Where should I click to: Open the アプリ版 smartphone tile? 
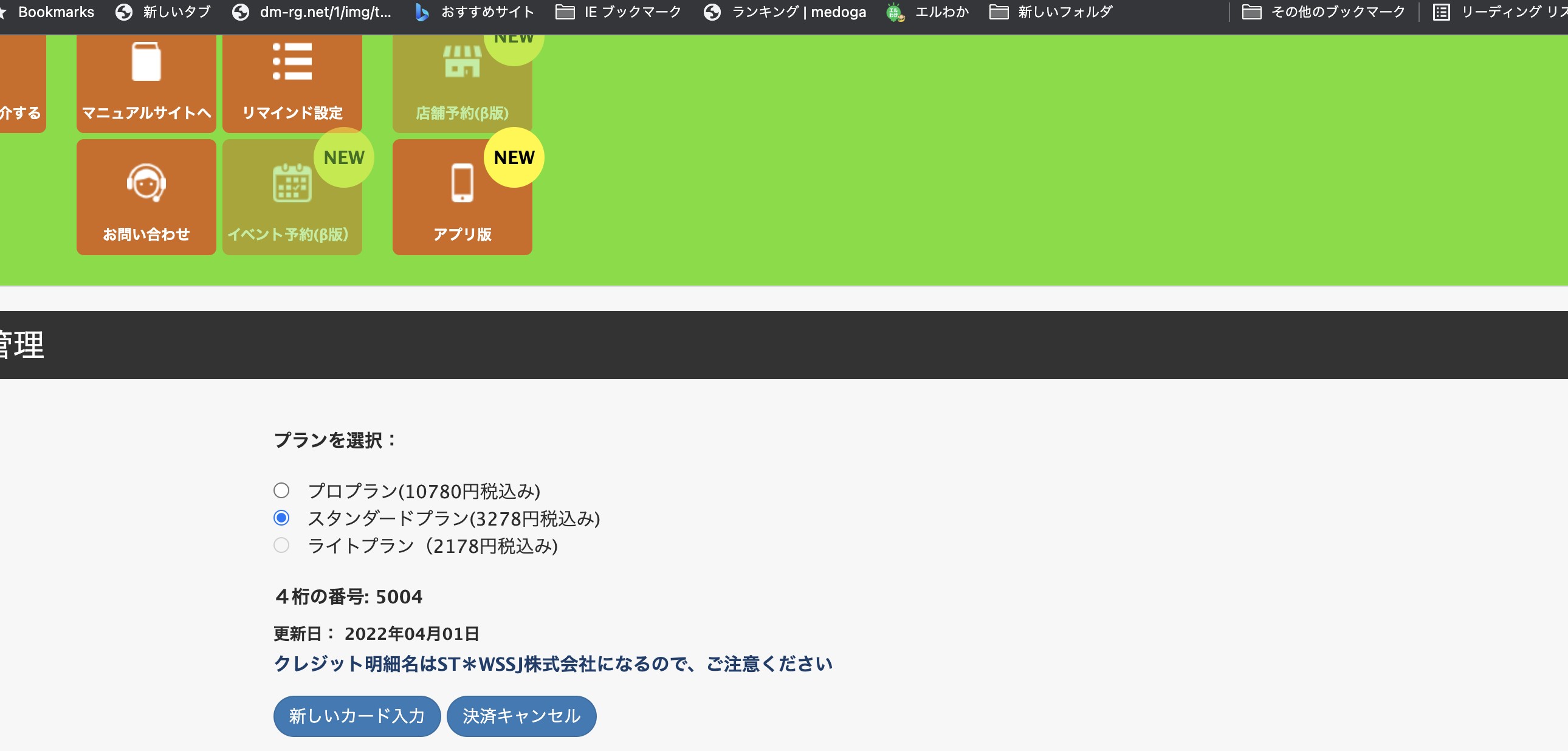[462, 197]
